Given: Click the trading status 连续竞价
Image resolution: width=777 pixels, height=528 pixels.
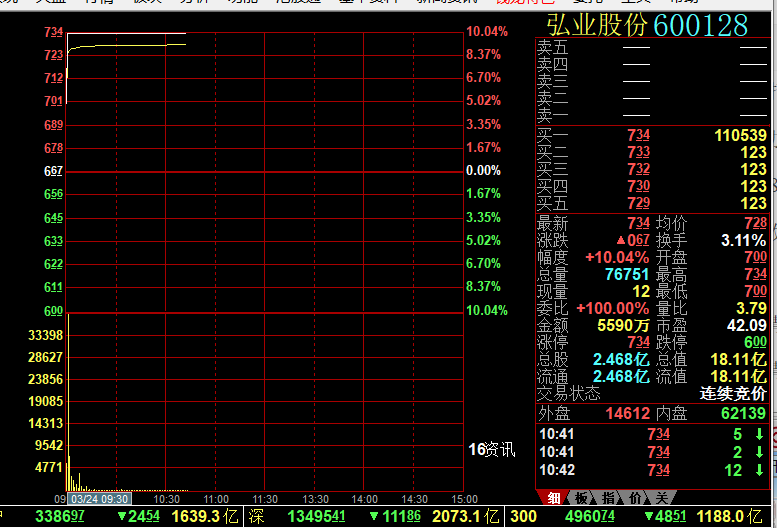Looking at the screenshot, I should coord(733,393).
